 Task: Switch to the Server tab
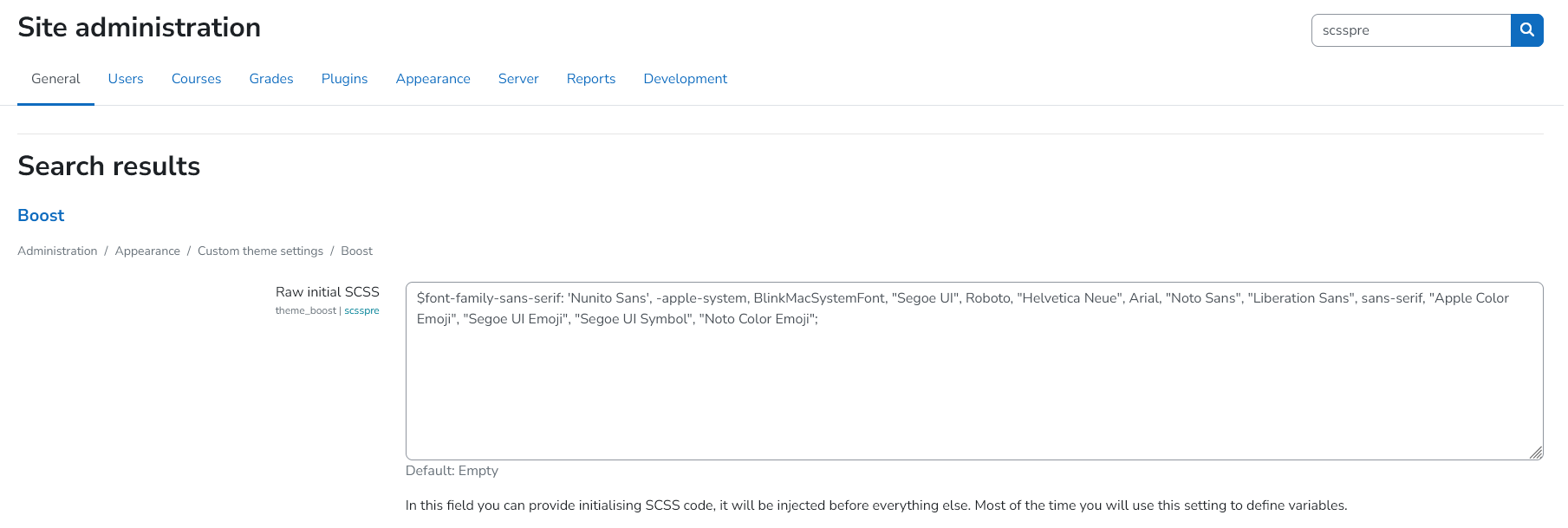click(x=518, y=79)
